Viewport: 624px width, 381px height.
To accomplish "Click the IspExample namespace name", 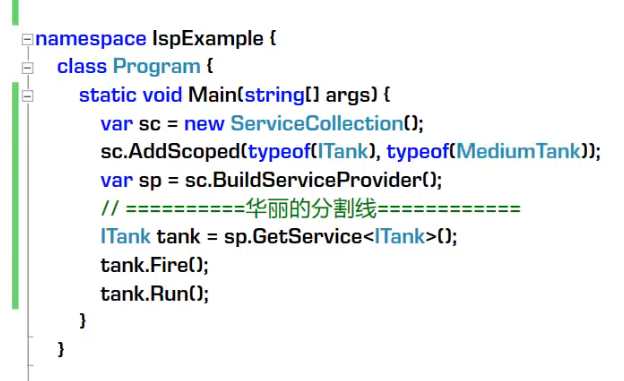I will [x=208, y=39].
